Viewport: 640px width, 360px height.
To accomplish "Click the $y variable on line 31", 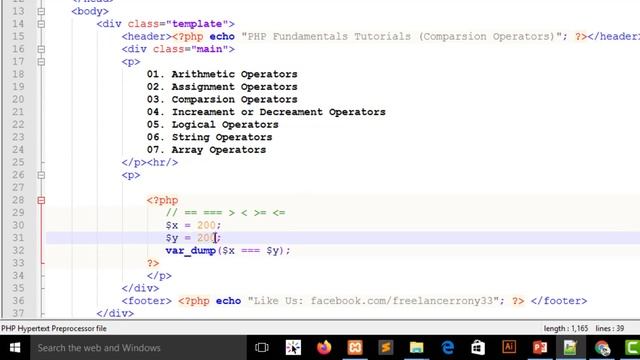I will click(x=172, y=238).
